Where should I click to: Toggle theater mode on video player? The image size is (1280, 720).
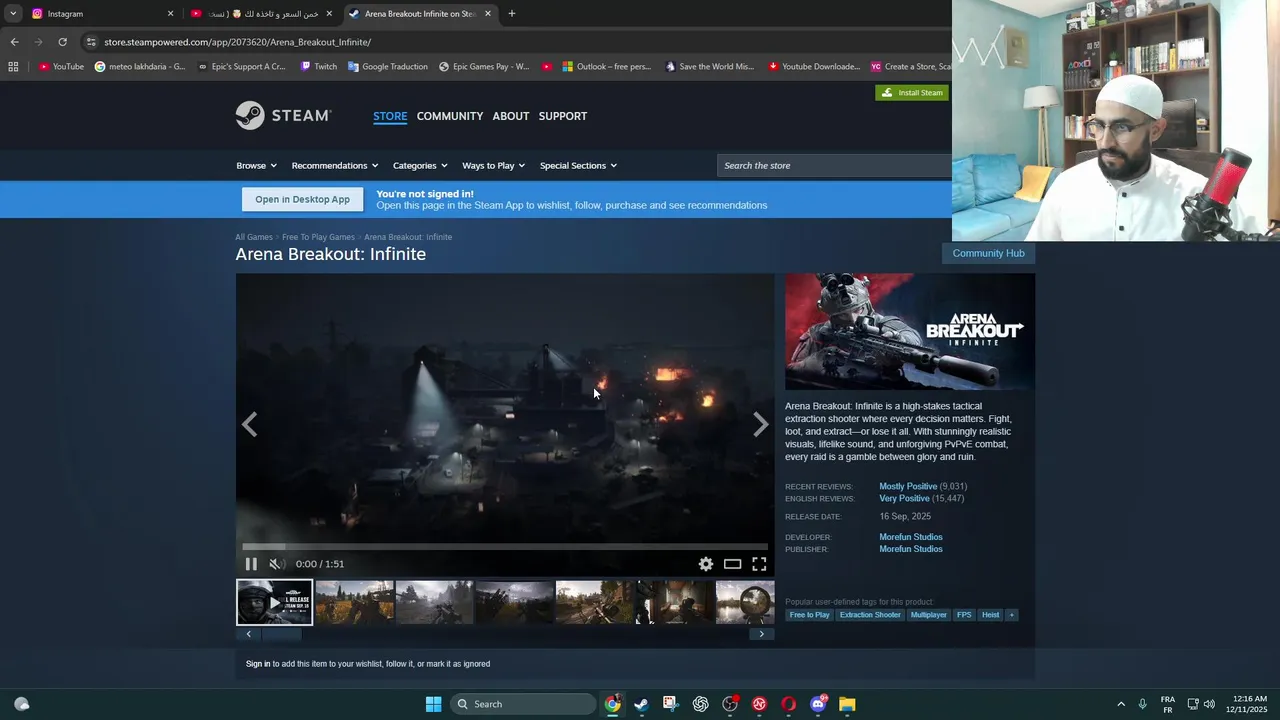point(733,564)
